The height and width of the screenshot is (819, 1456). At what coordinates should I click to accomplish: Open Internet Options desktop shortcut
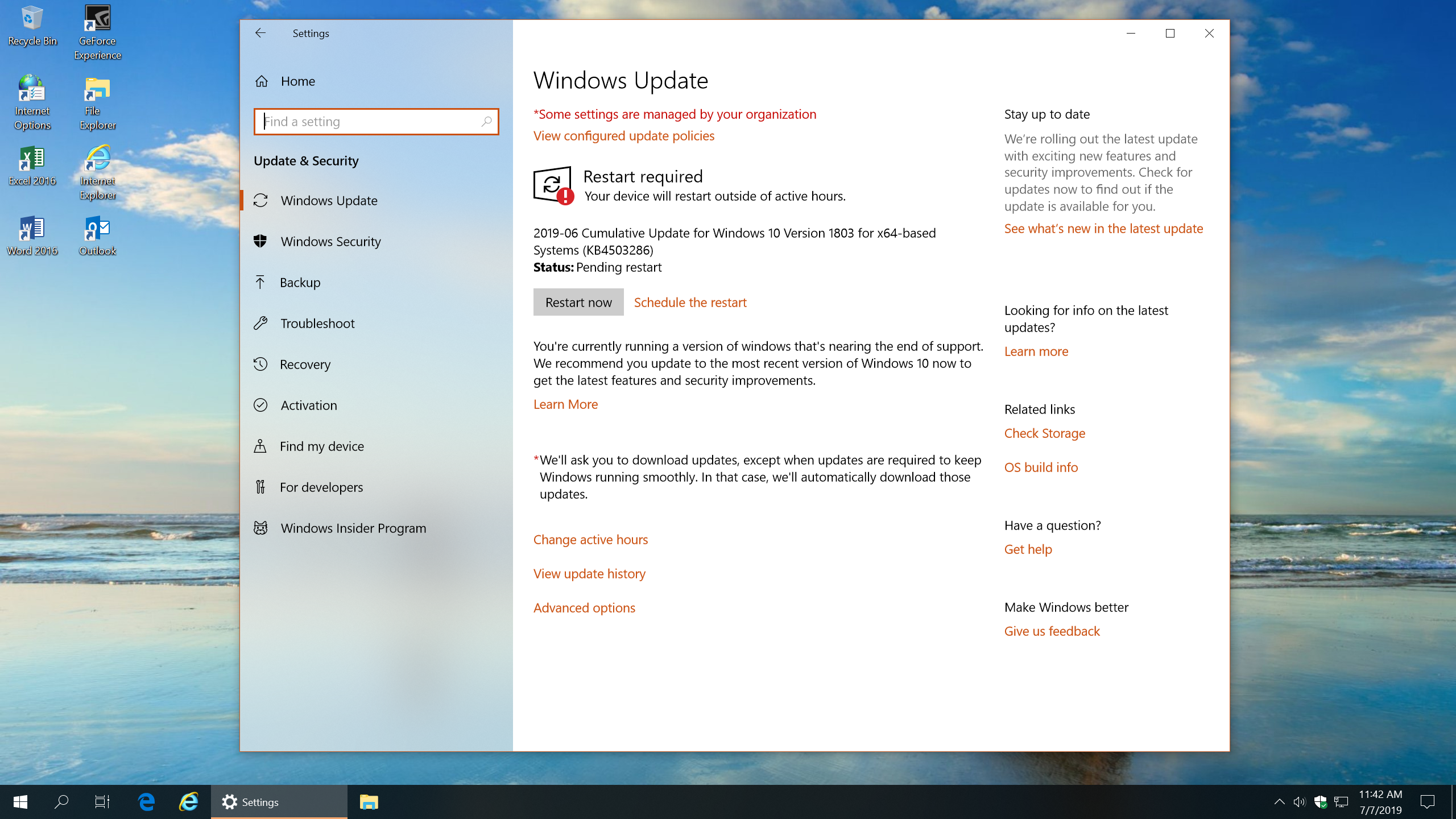point(32,102)
